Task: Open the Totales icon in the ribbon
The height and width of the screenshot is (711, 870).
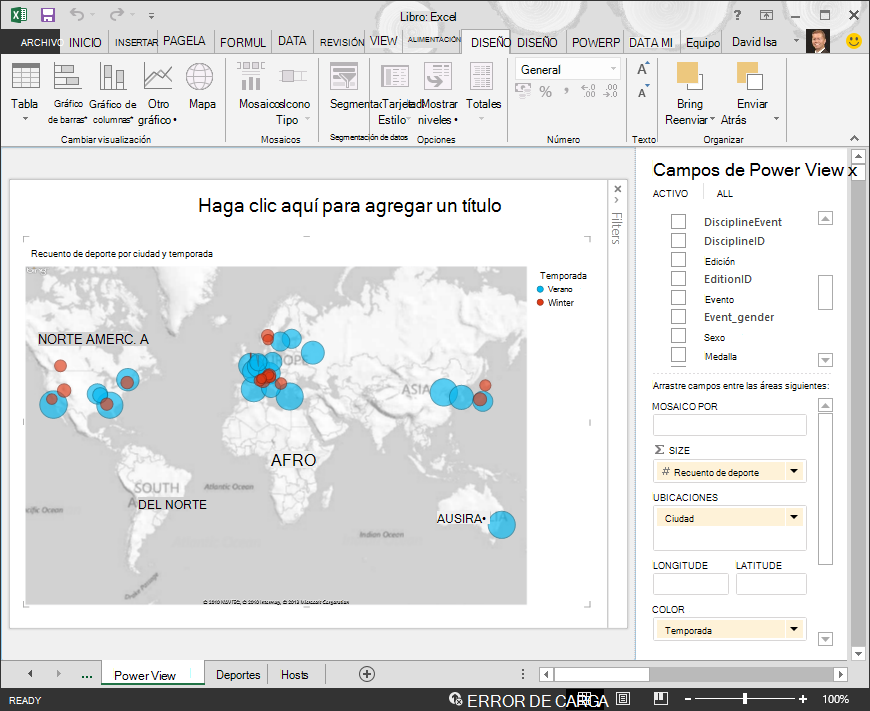Action: click(482, 77)
